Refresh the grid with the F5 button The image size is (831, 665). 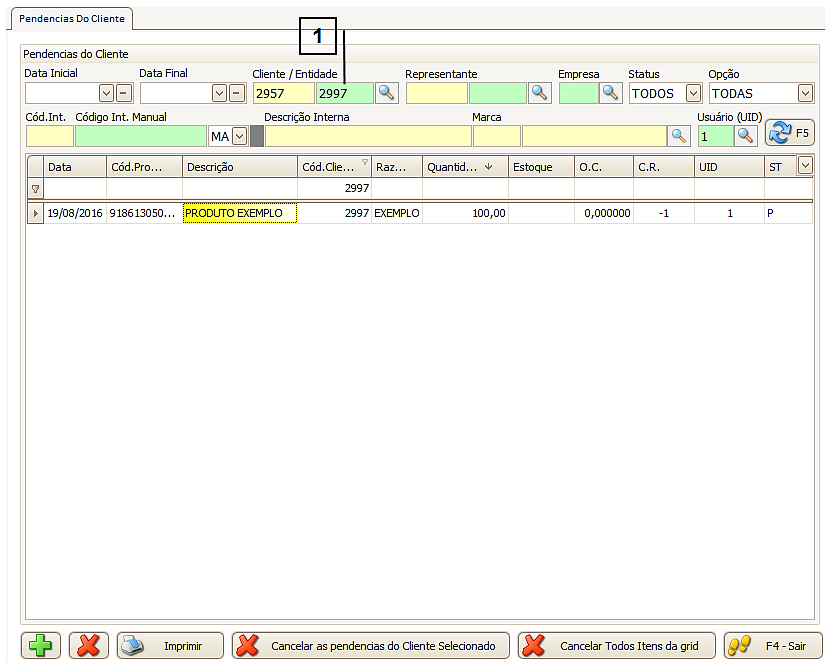point(790,133)
